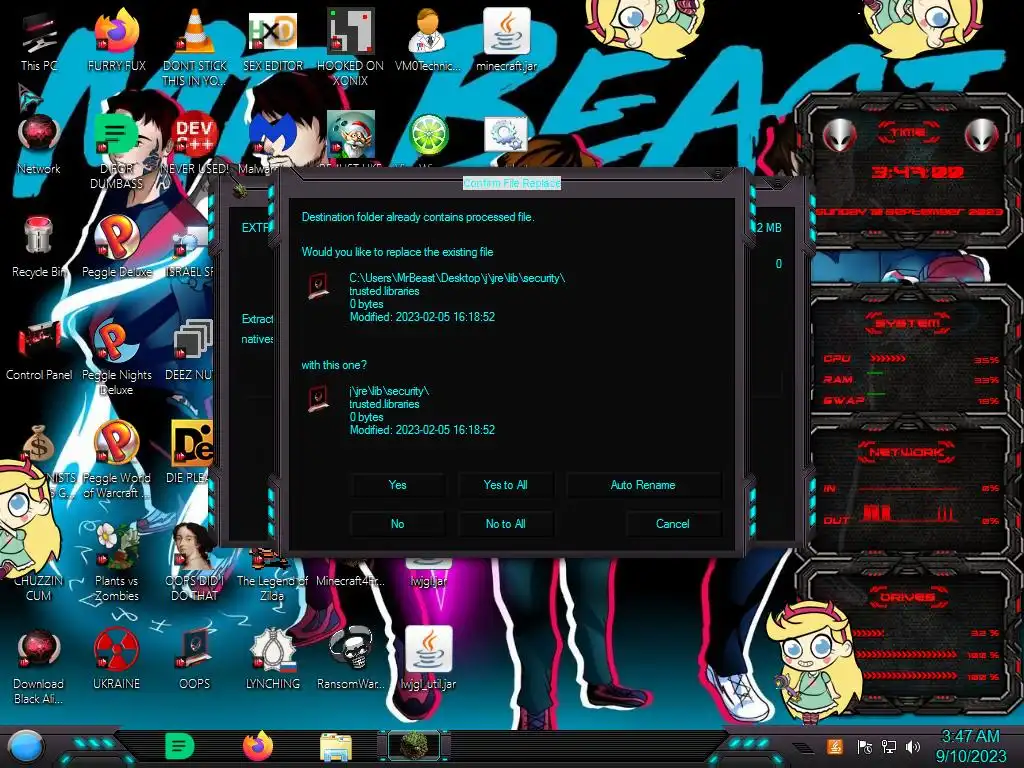Open the VLC cone desktop icon
Image resolution: width=1024 pixels, height=768 pixels.
tap(194, 47)
